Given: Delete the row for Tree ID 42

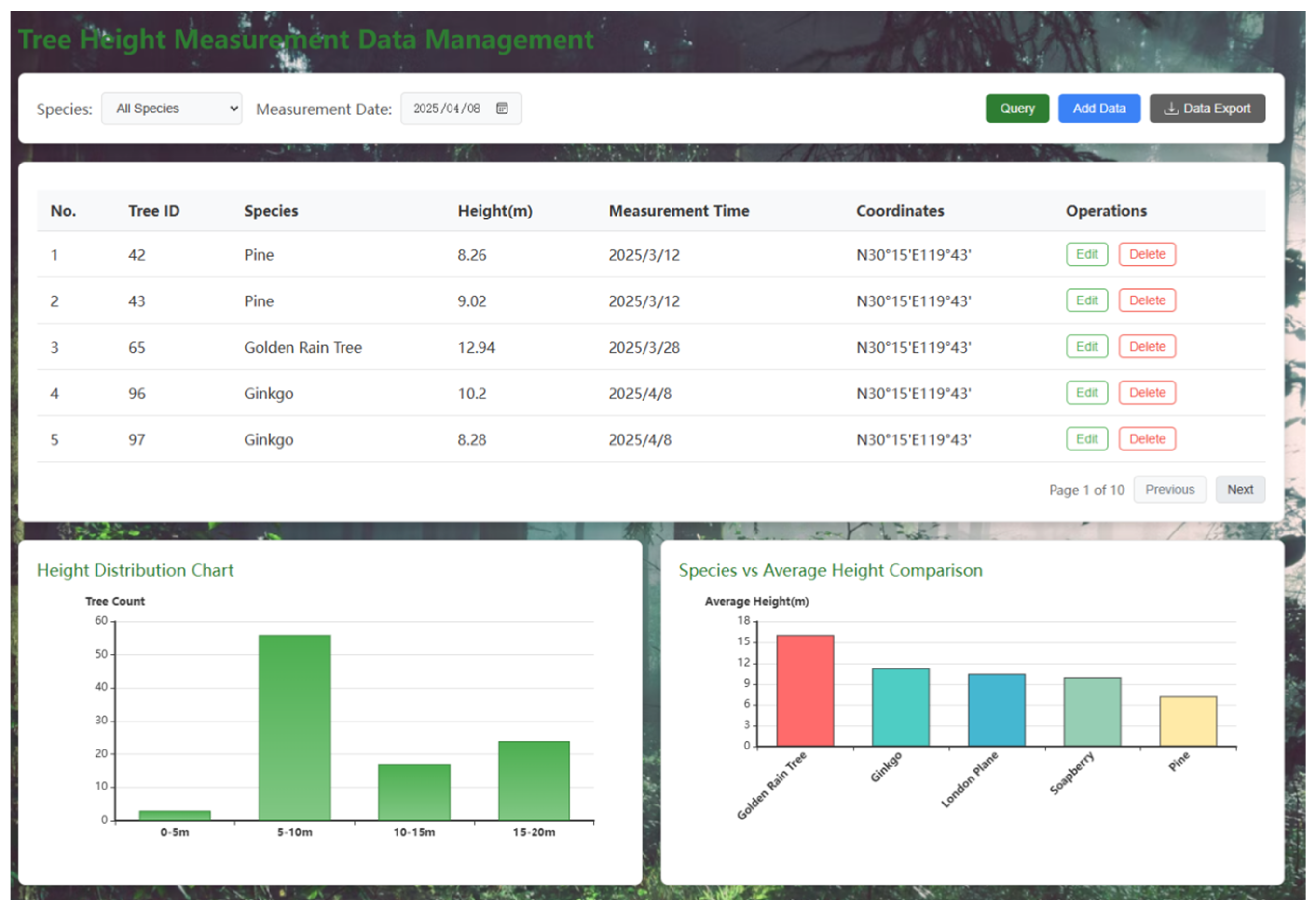Looking at the screenshot, I should click(x=1147, y=254).
